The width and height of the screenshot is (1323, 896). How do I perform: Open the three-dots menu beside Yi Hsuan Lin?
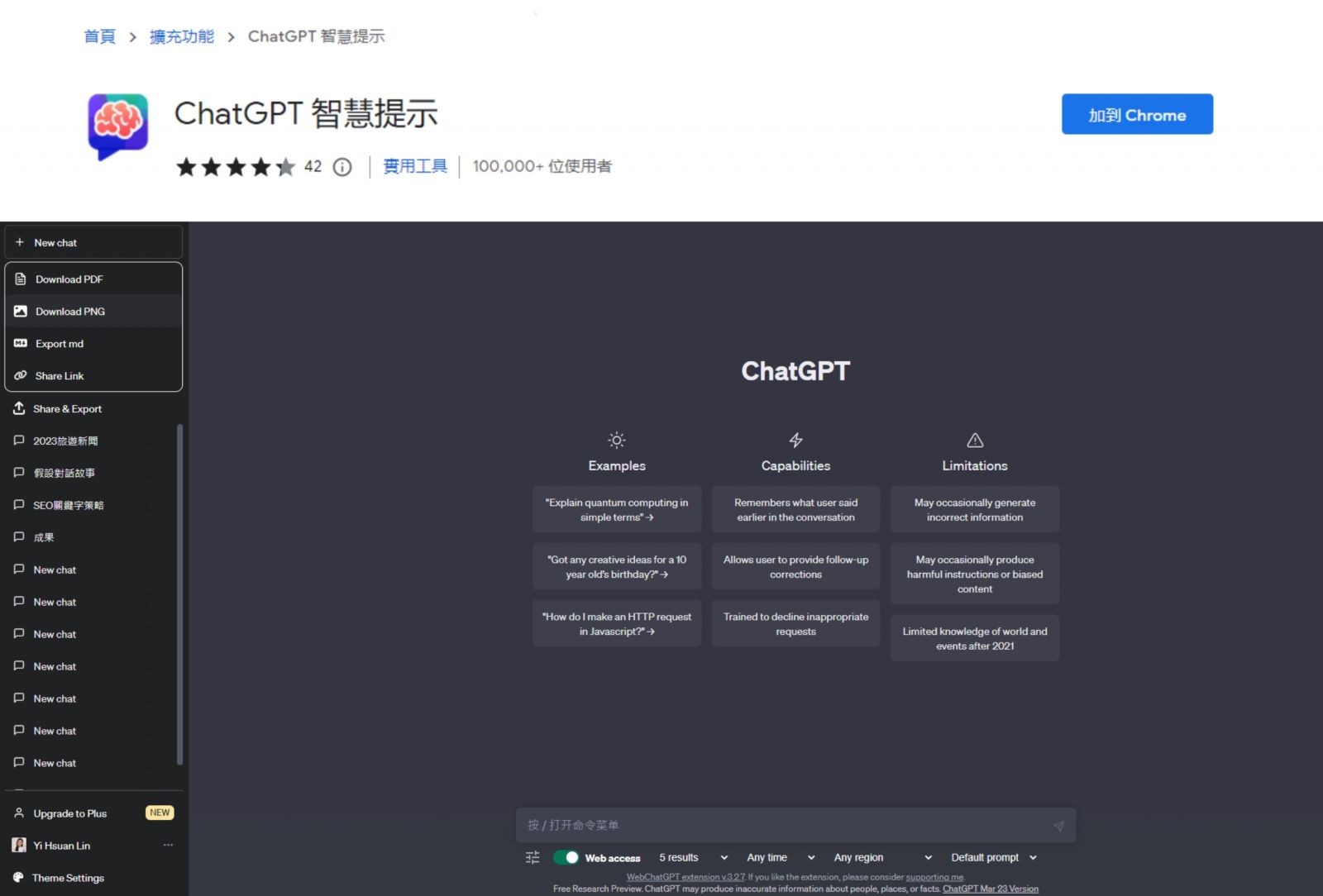click(x=168, y=845)
